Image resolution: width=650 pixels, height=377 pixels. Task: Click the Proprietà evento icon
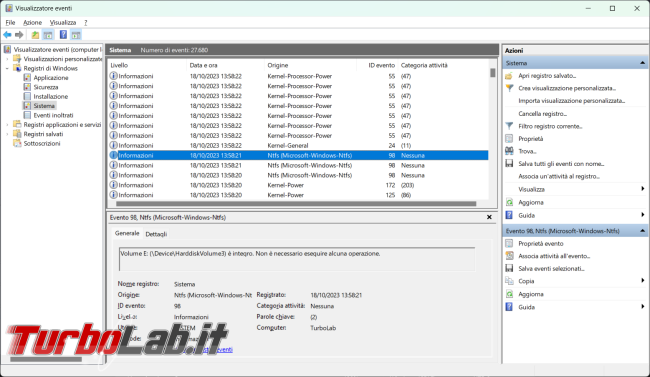509,243
